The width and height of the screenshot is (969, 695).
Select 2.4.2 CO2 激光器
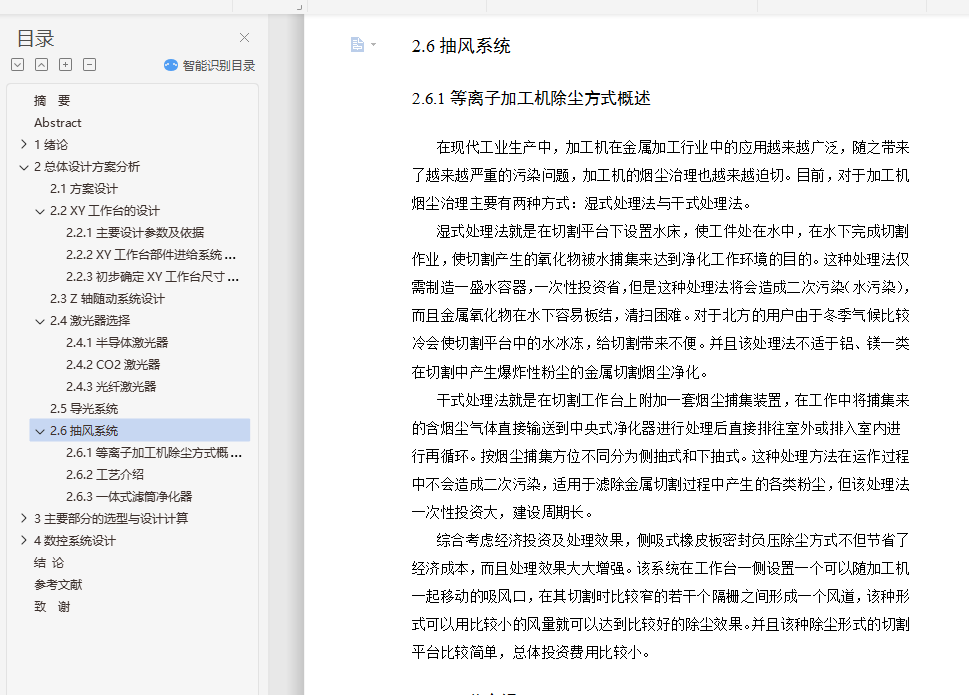113,364
